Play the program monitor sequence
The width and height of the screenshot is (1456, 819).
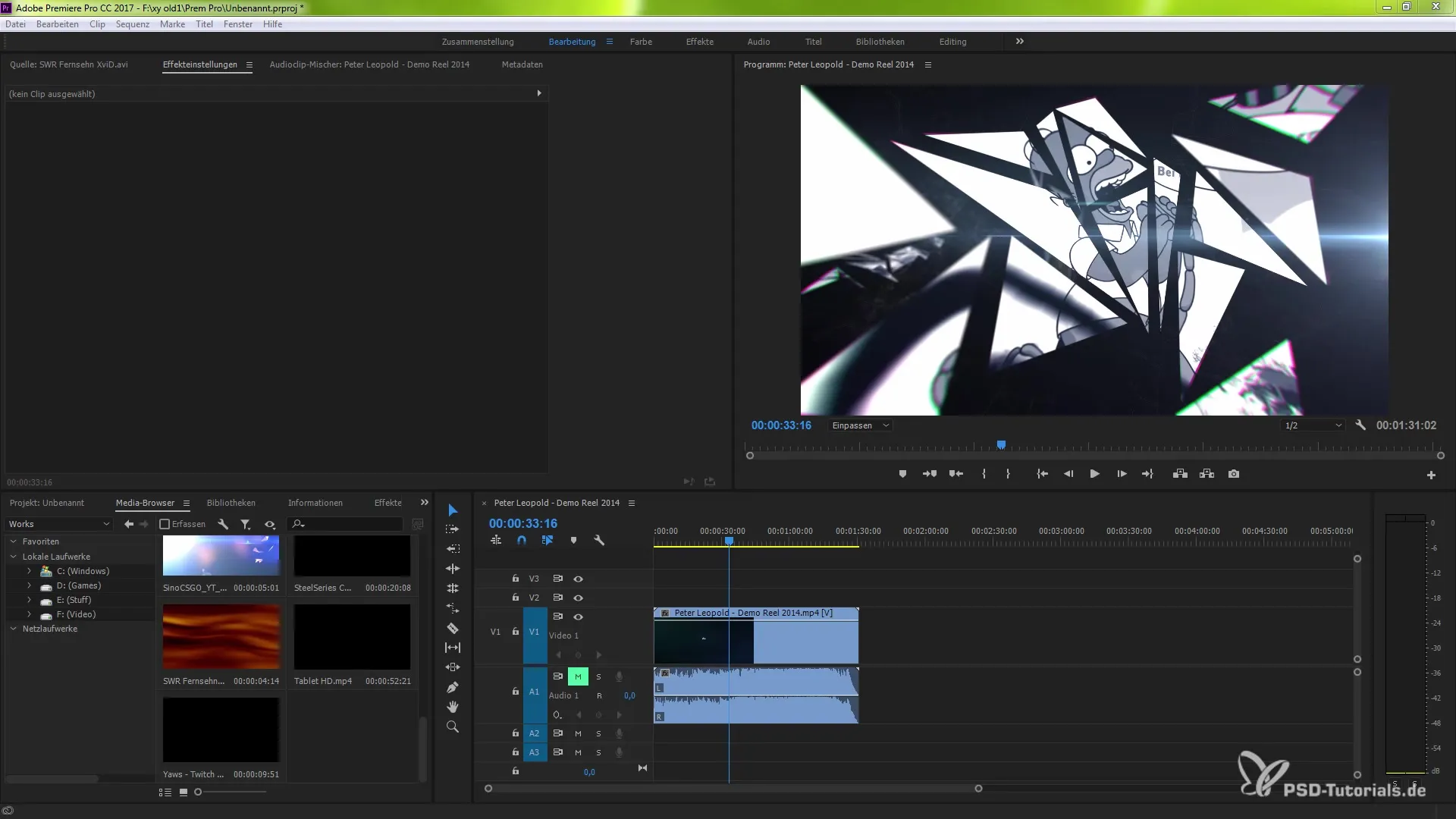tap(1094, 474)
